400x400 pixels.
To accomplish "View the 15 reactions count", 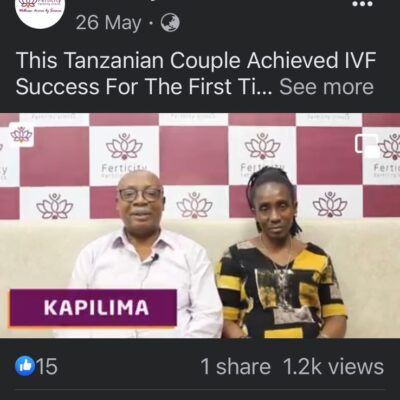I will pos(47,366).
